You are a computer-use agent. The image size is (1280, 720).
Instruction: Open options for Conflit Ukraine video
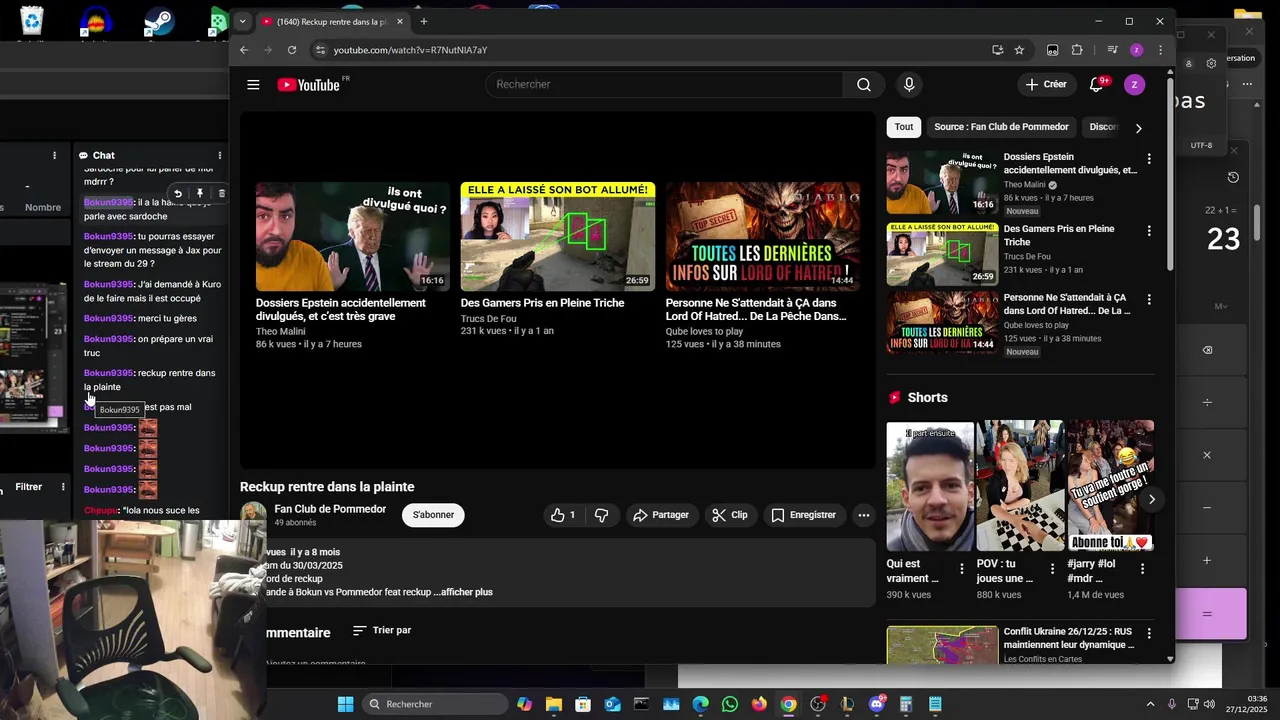click(1148, 634)
